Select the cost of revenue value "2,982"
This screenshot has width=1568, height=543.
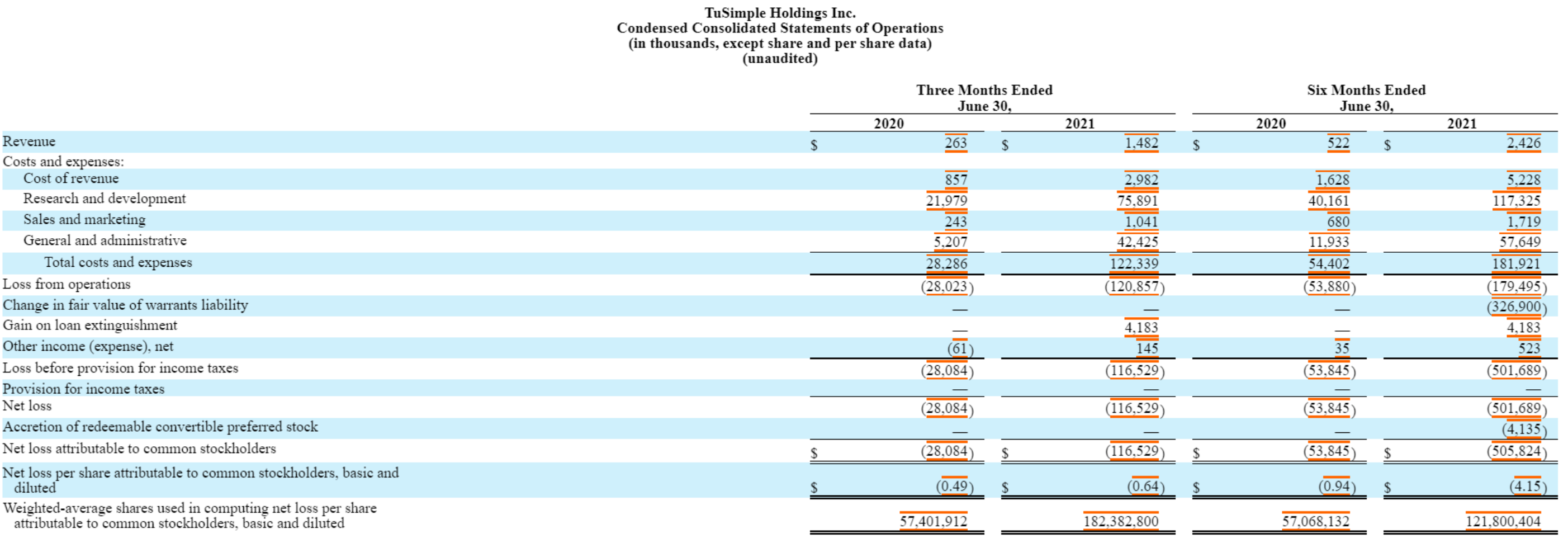pyautogui.click(x=1141, y=180)
